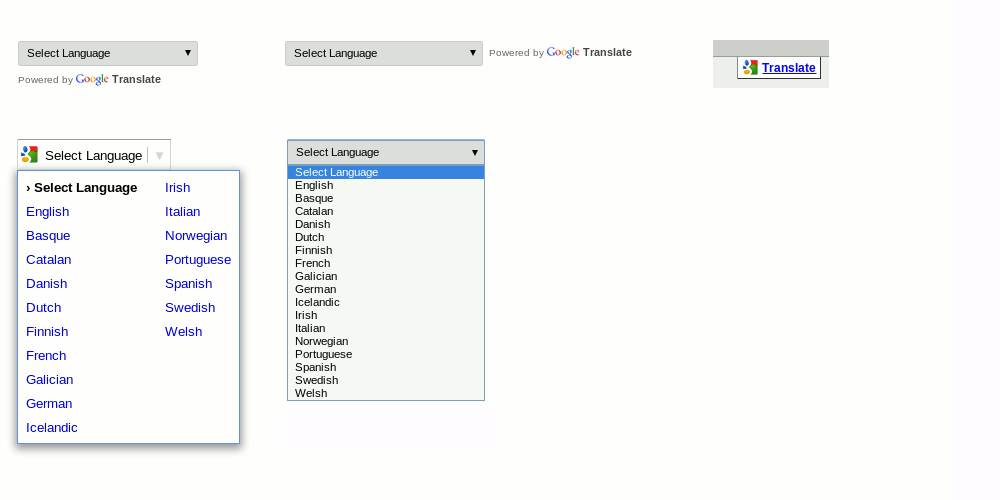1000x500 pixels.
Task: Click the blue Irish link in the popup menu
Action: 178,188
